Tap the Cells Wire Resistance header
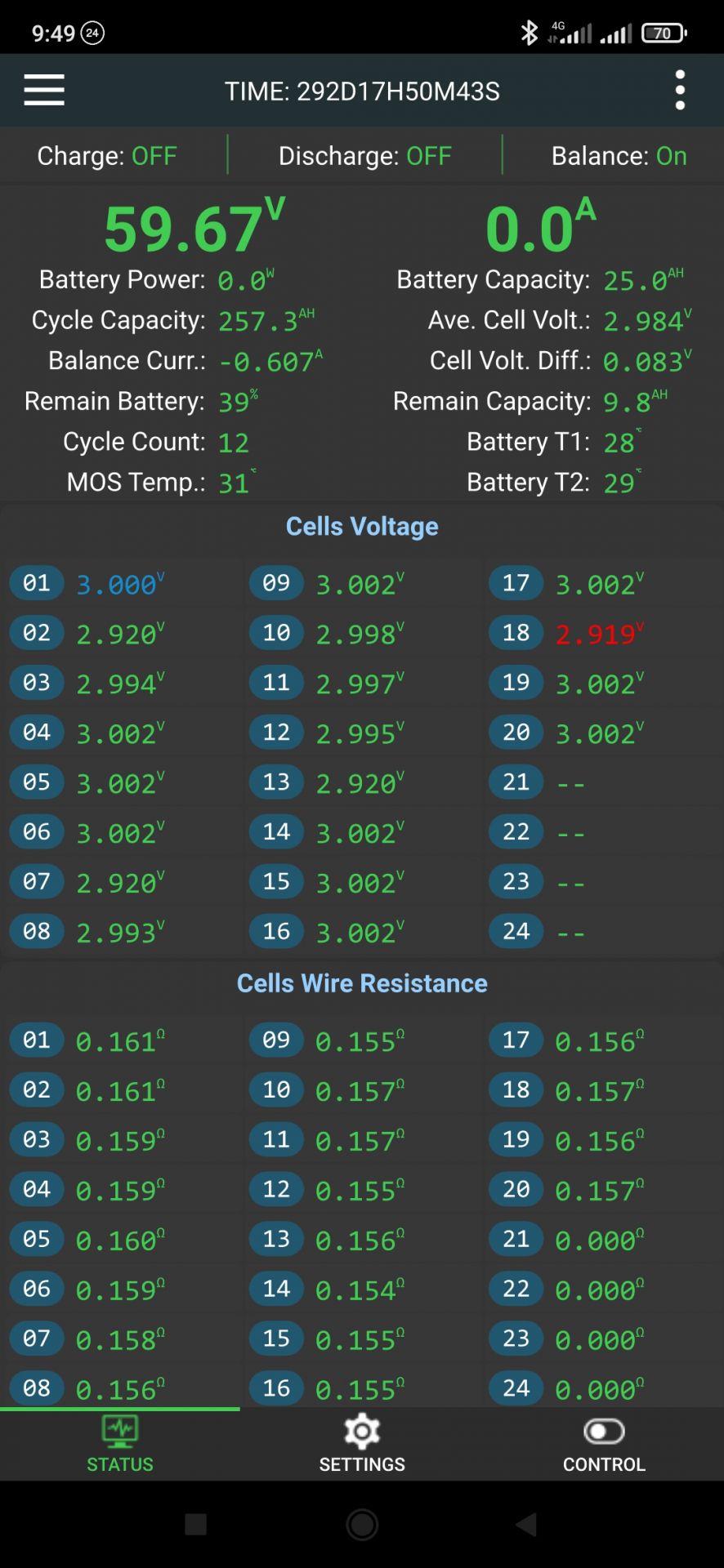The image size is (724, 1568). (362, 983)
